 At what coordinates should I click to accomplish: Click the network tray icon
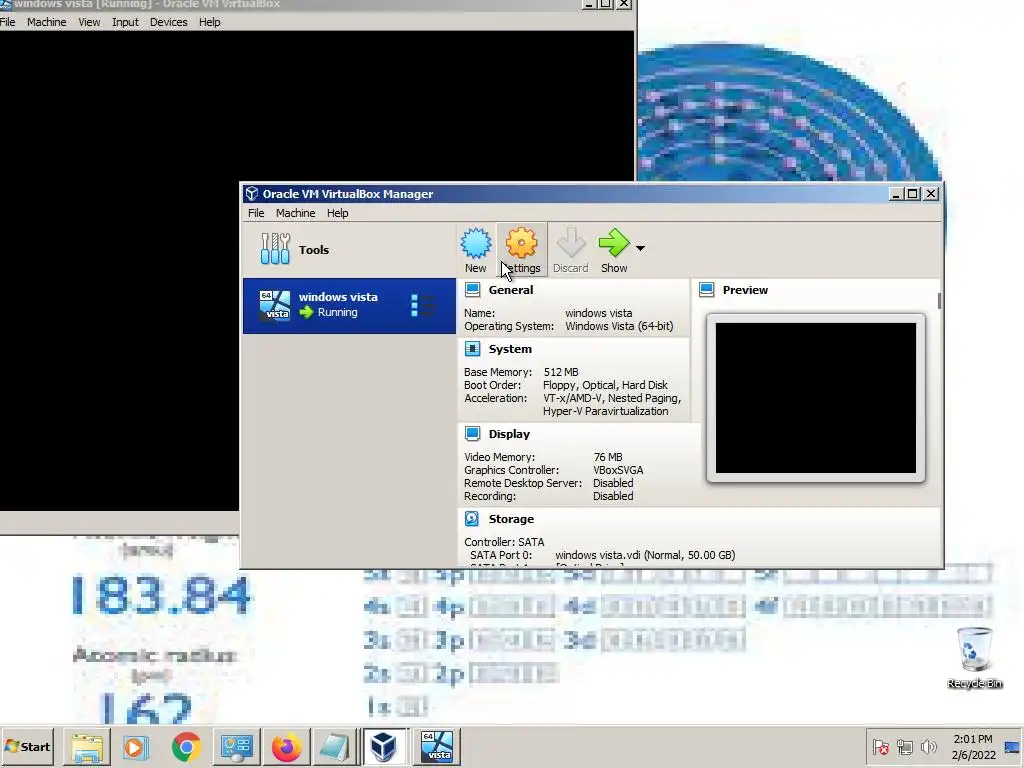tap(904, 746)
